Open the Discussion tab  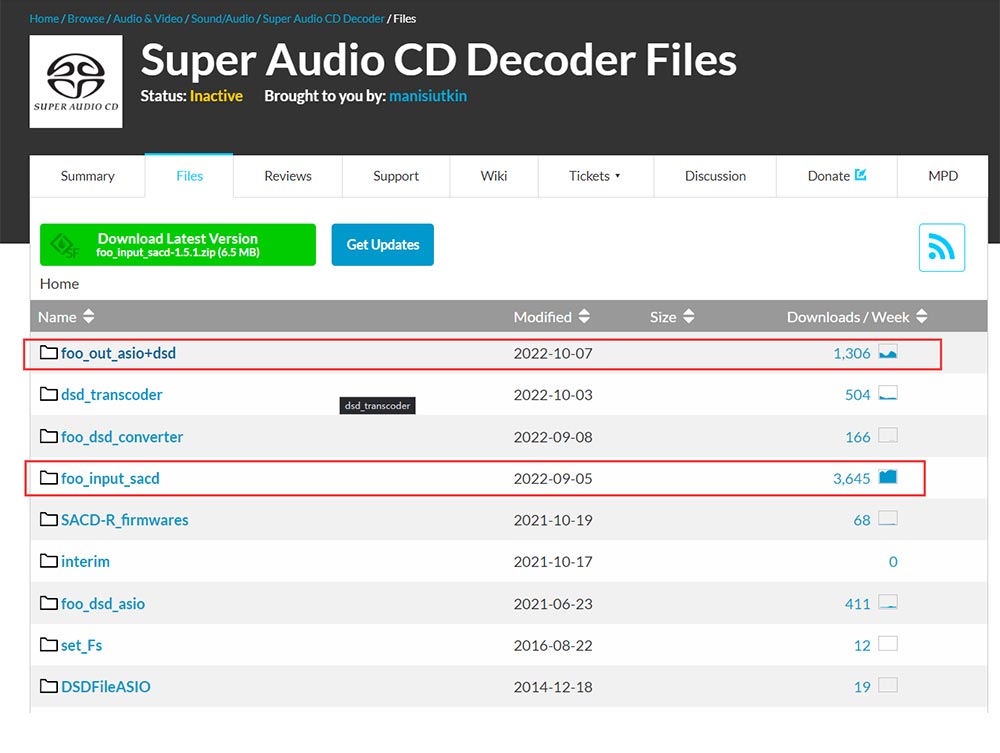click(x=715, y=176)
